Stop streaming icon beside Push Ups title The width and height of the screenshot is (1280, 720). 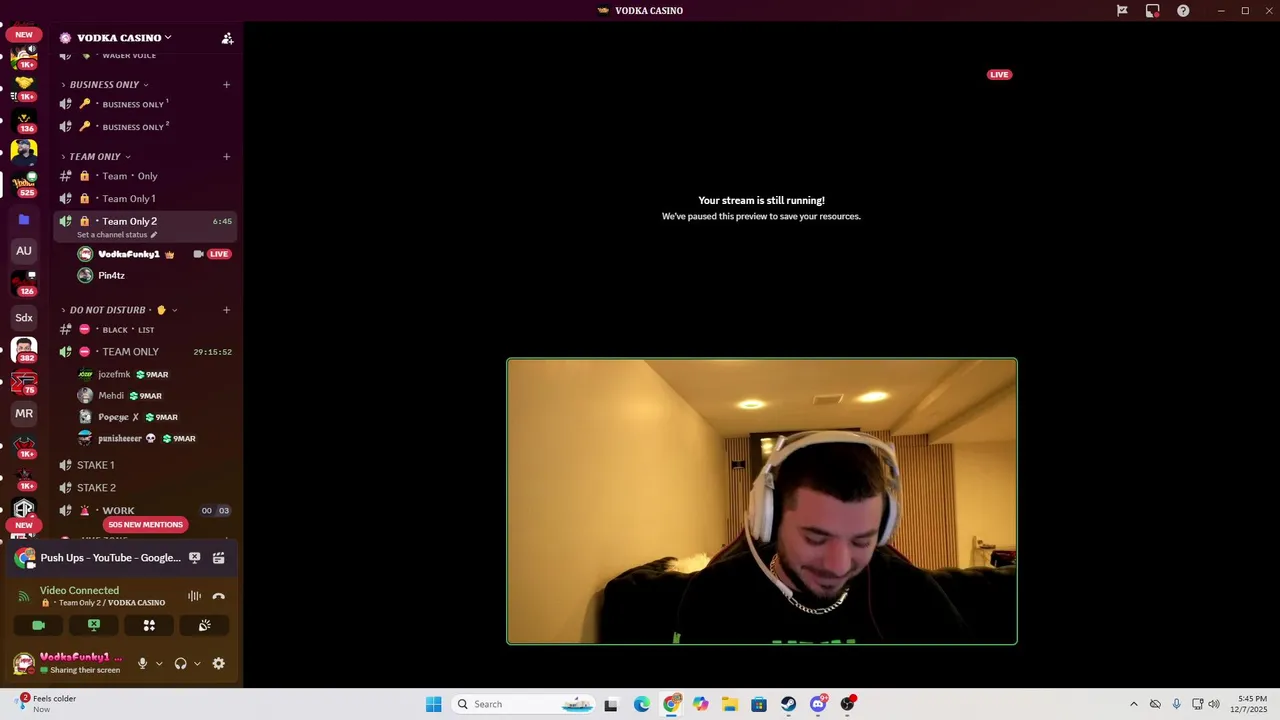point(195,558)
